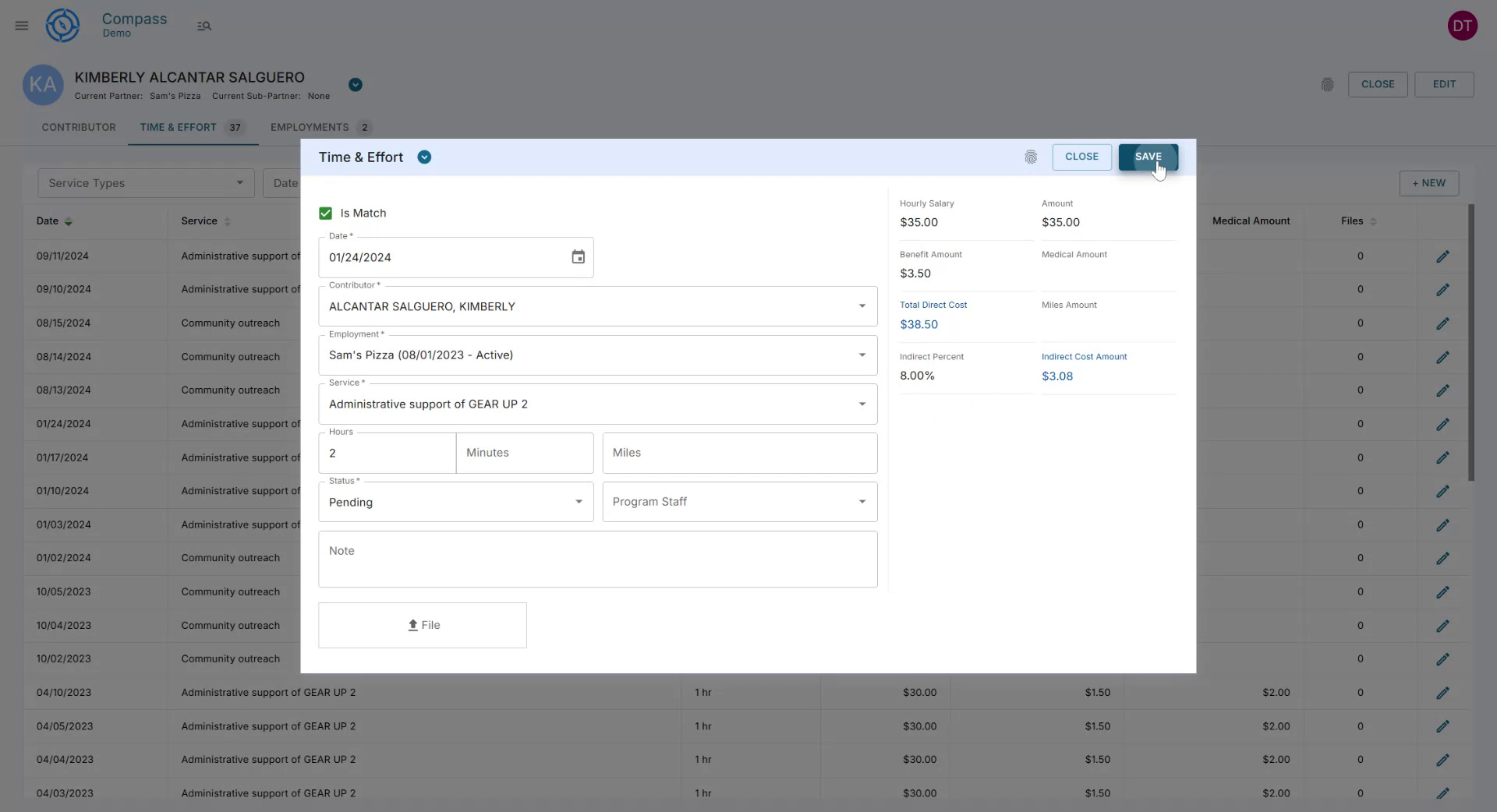The image size is (1497, 812).
Task: Click the sort control on the Files column
Action: [x=1374, y=221]
